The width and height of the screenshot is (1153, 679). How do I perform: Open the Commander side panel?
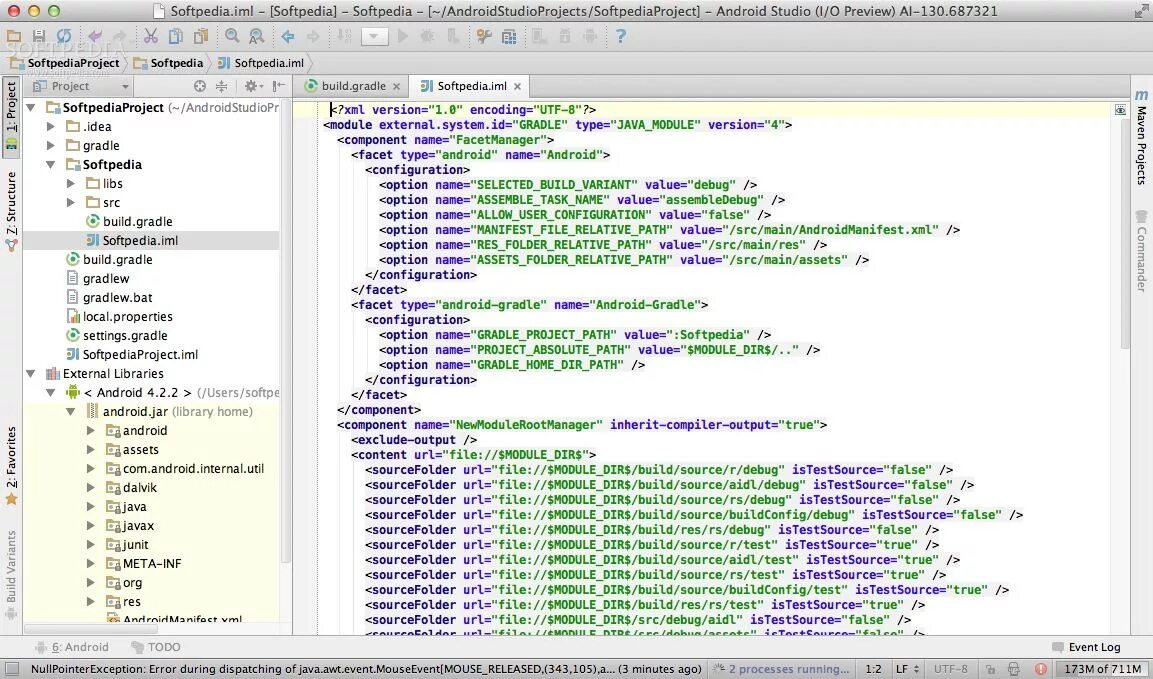coord(1141,252)
